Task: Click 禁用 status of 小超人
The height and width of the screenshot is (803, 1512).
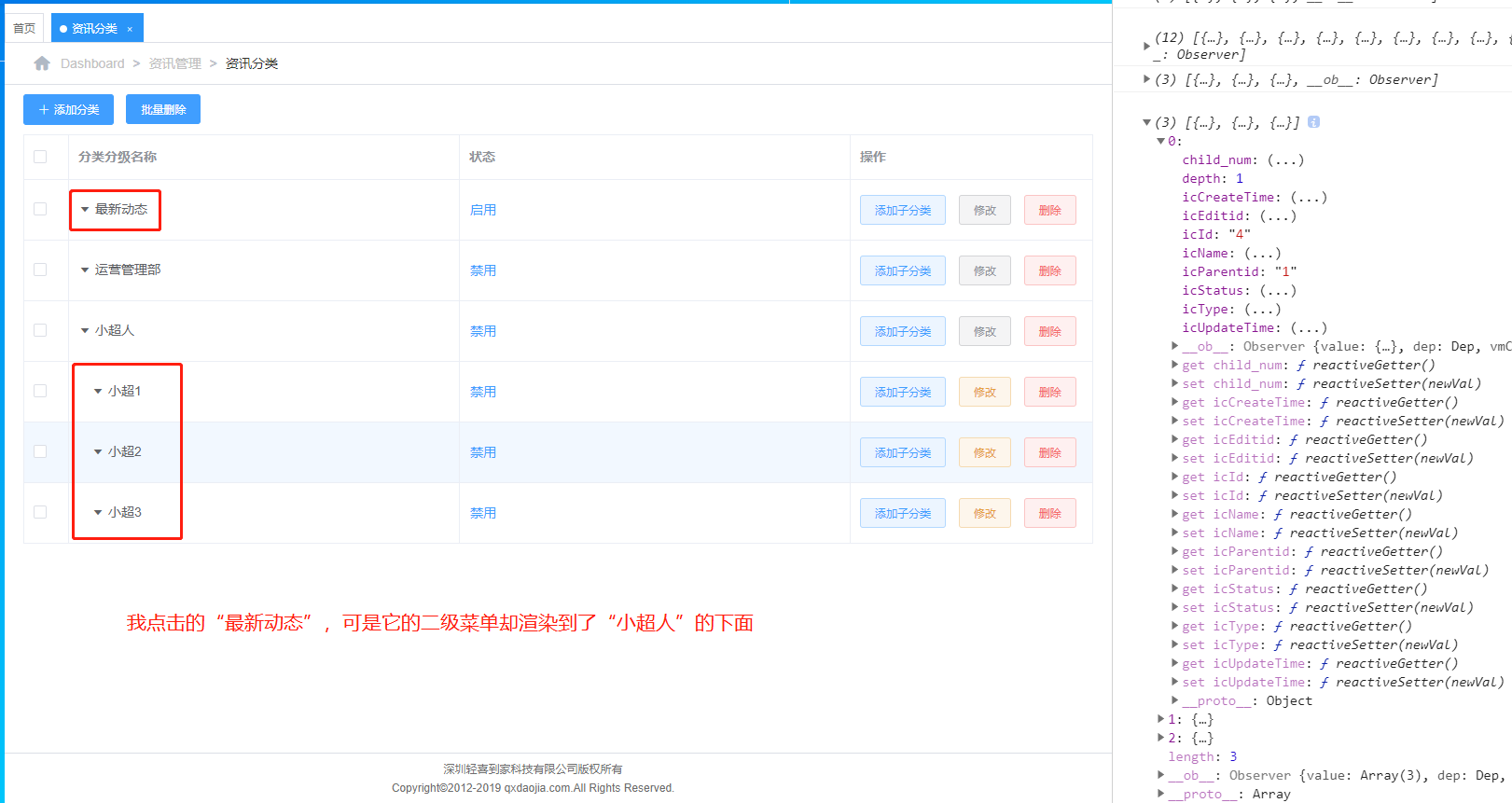Action: [482, 331]
